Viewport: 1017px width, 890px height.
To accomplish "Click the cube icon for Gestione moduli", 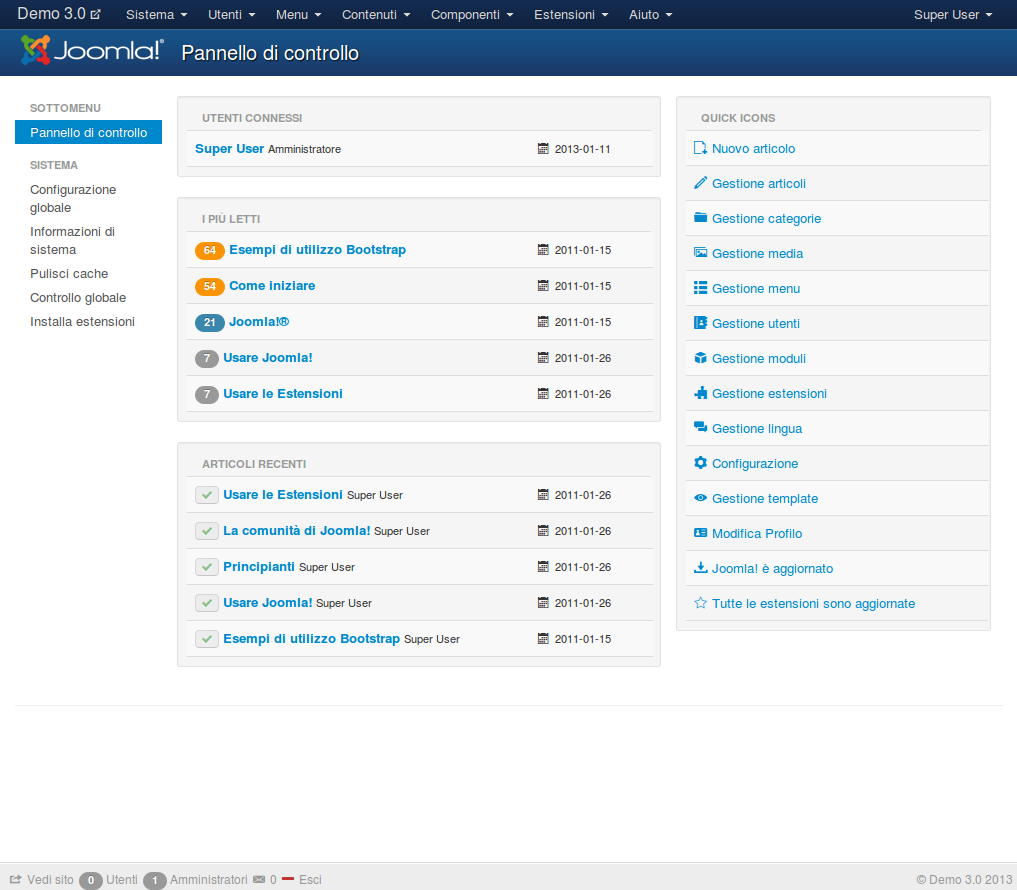I will tap(700, 358).
